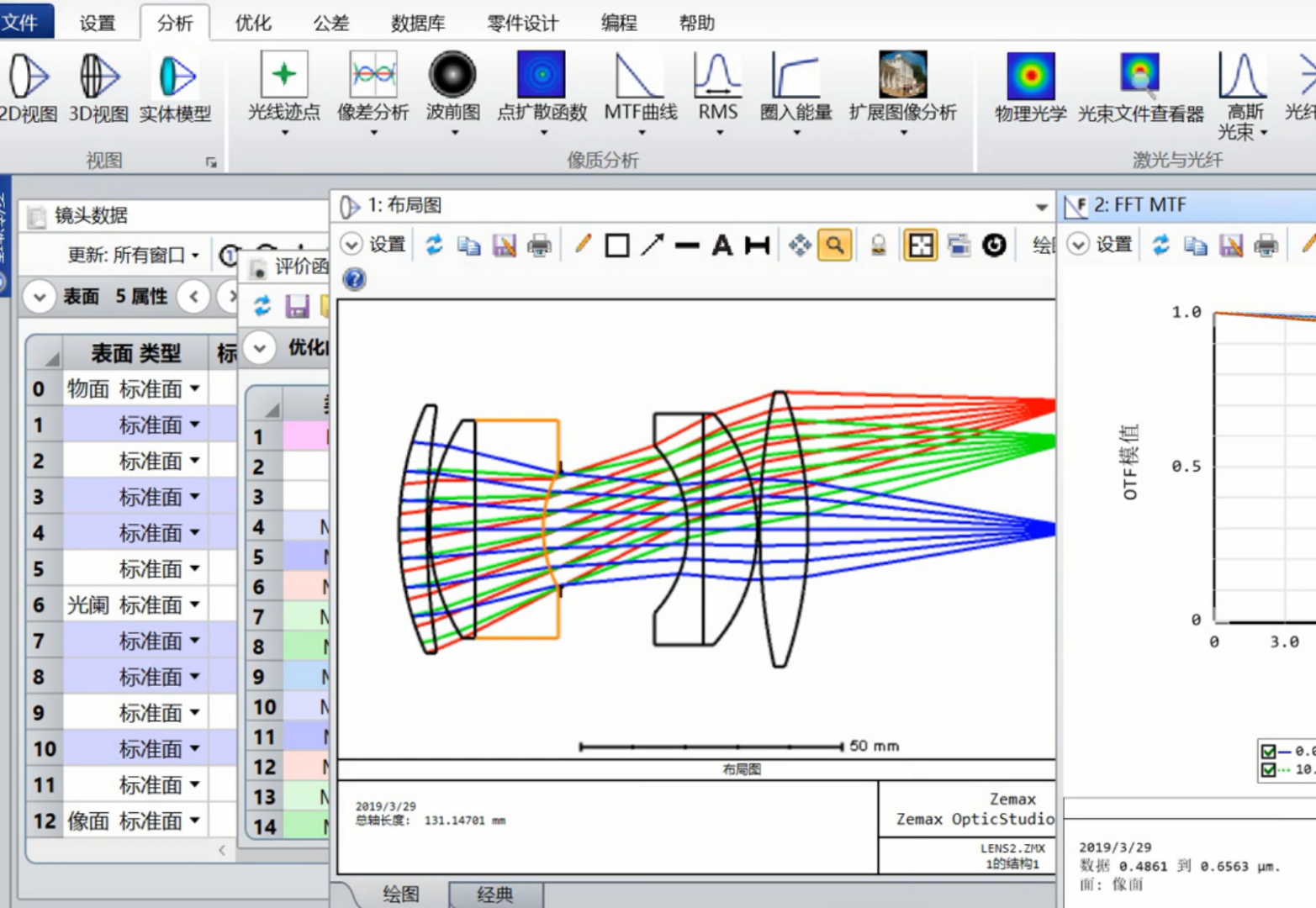
Task: Switch to the 零件设计 ribbon tab
Action: (522, 23)
